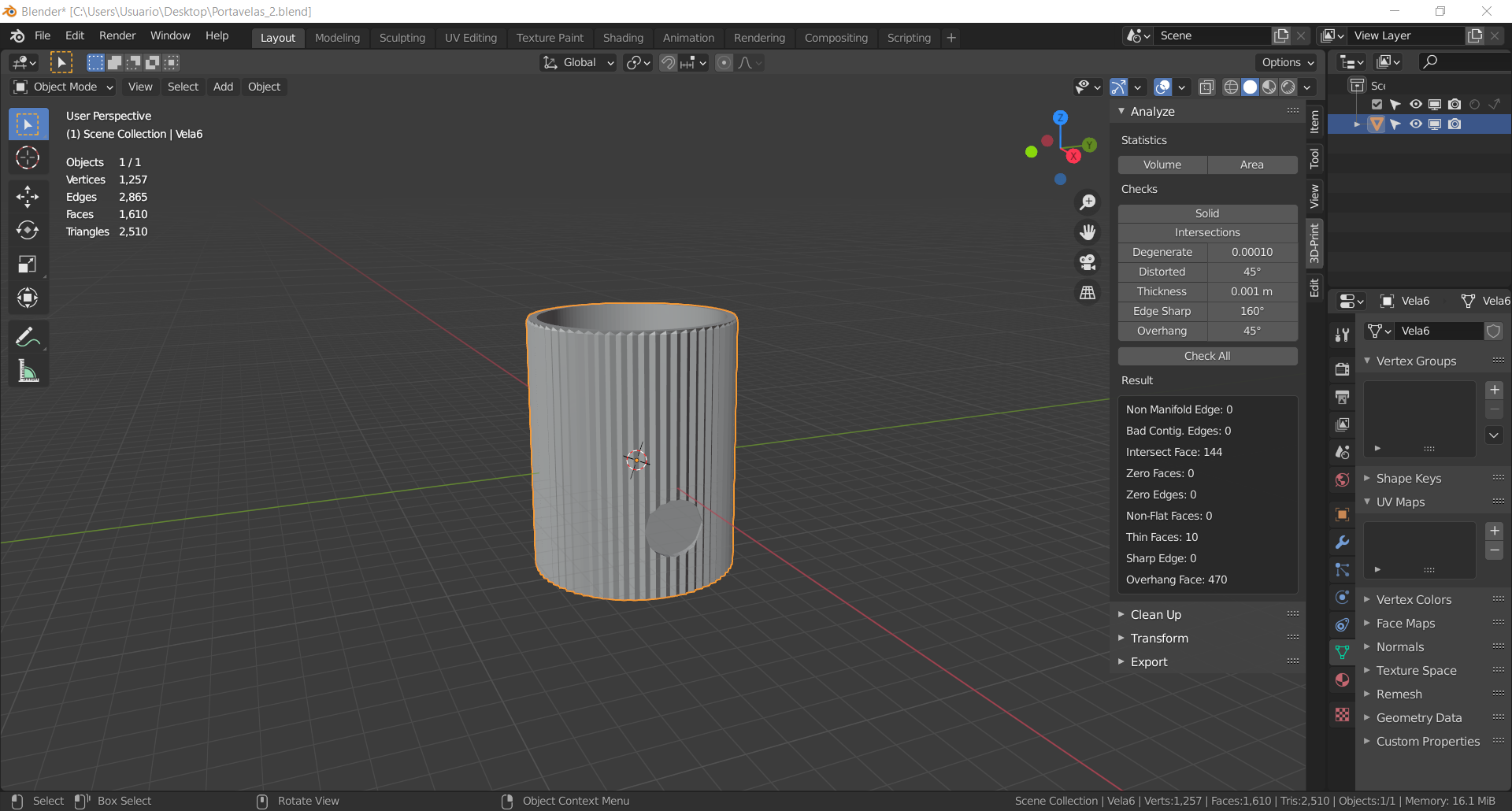The image size is (1512, 811).
Task: Activate the Annotate pencil tool
Action: click(28, 337)
